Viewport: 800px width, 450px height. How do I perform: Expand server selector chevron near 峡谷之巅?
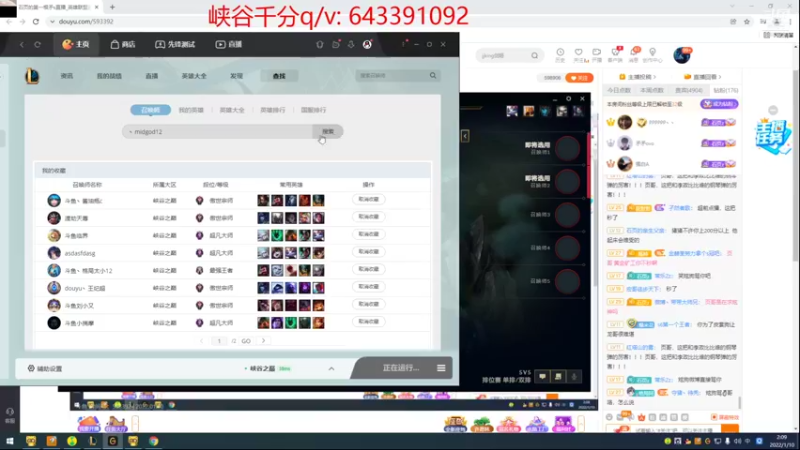tap(331, 368)
